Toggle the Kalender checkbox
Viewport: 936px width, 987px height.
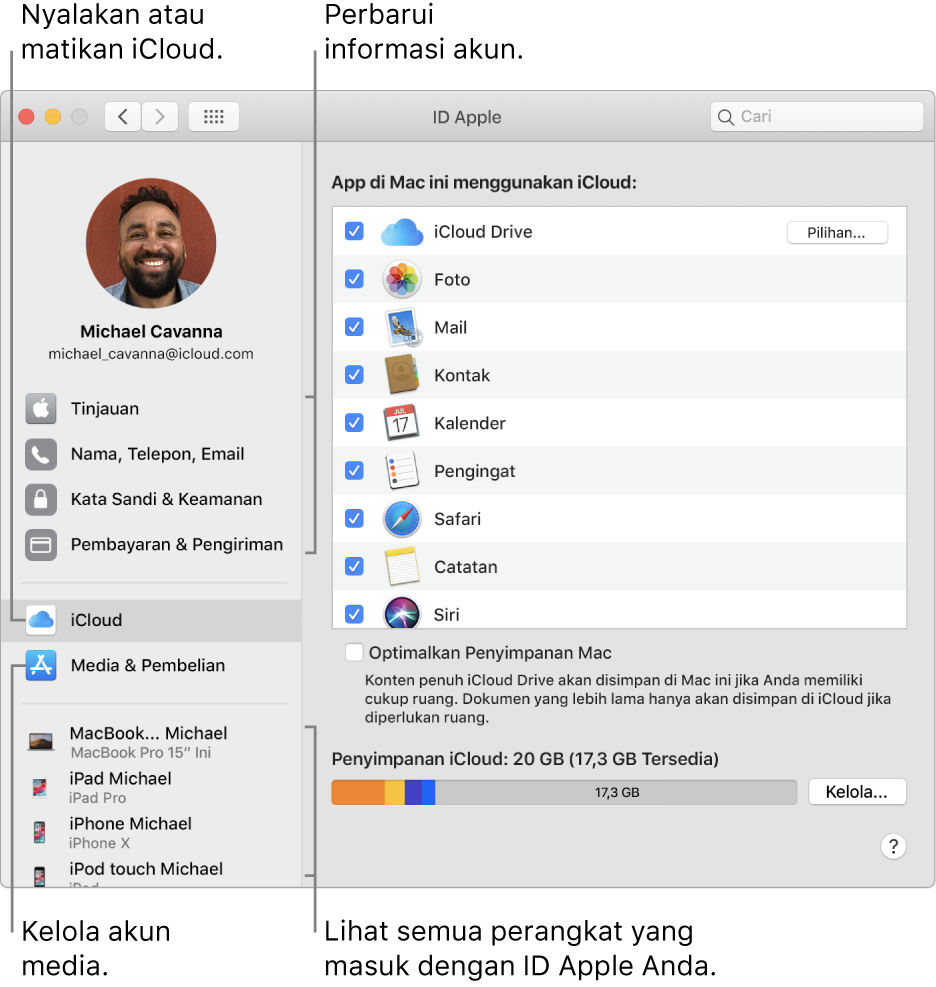click(354, 422)
